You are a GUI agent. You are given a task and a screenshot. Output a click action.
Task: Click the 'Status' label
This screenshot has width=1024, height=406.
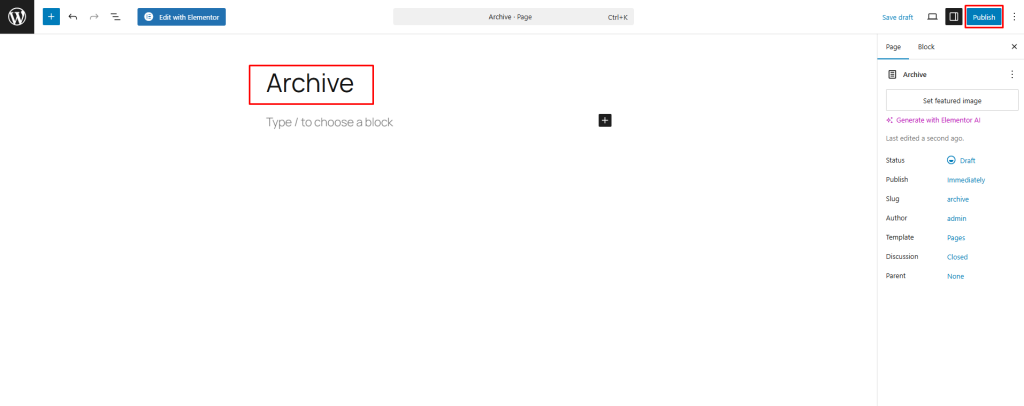point(895,160)
